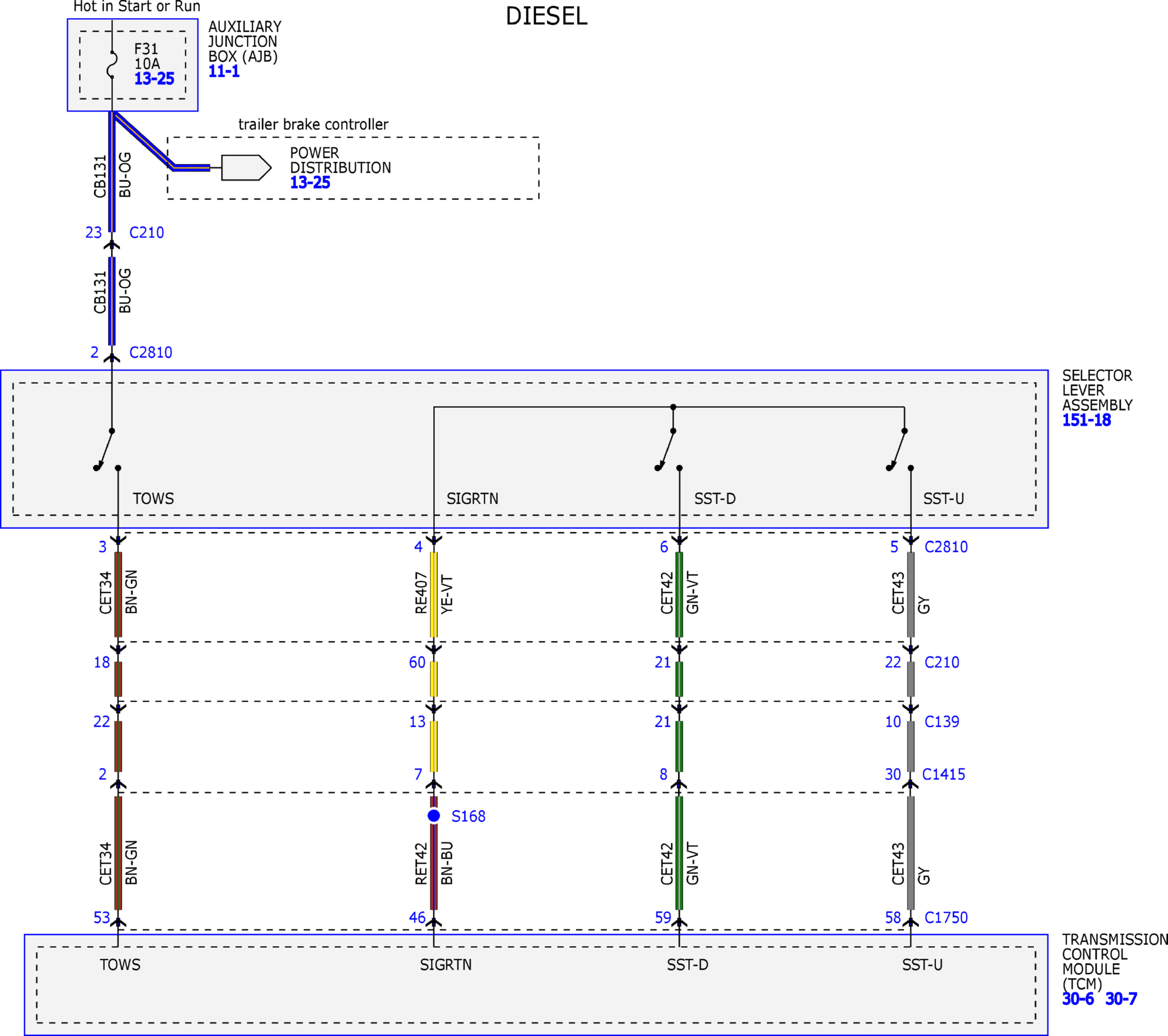Select the Hot in Start or Run label

point(137,7)
